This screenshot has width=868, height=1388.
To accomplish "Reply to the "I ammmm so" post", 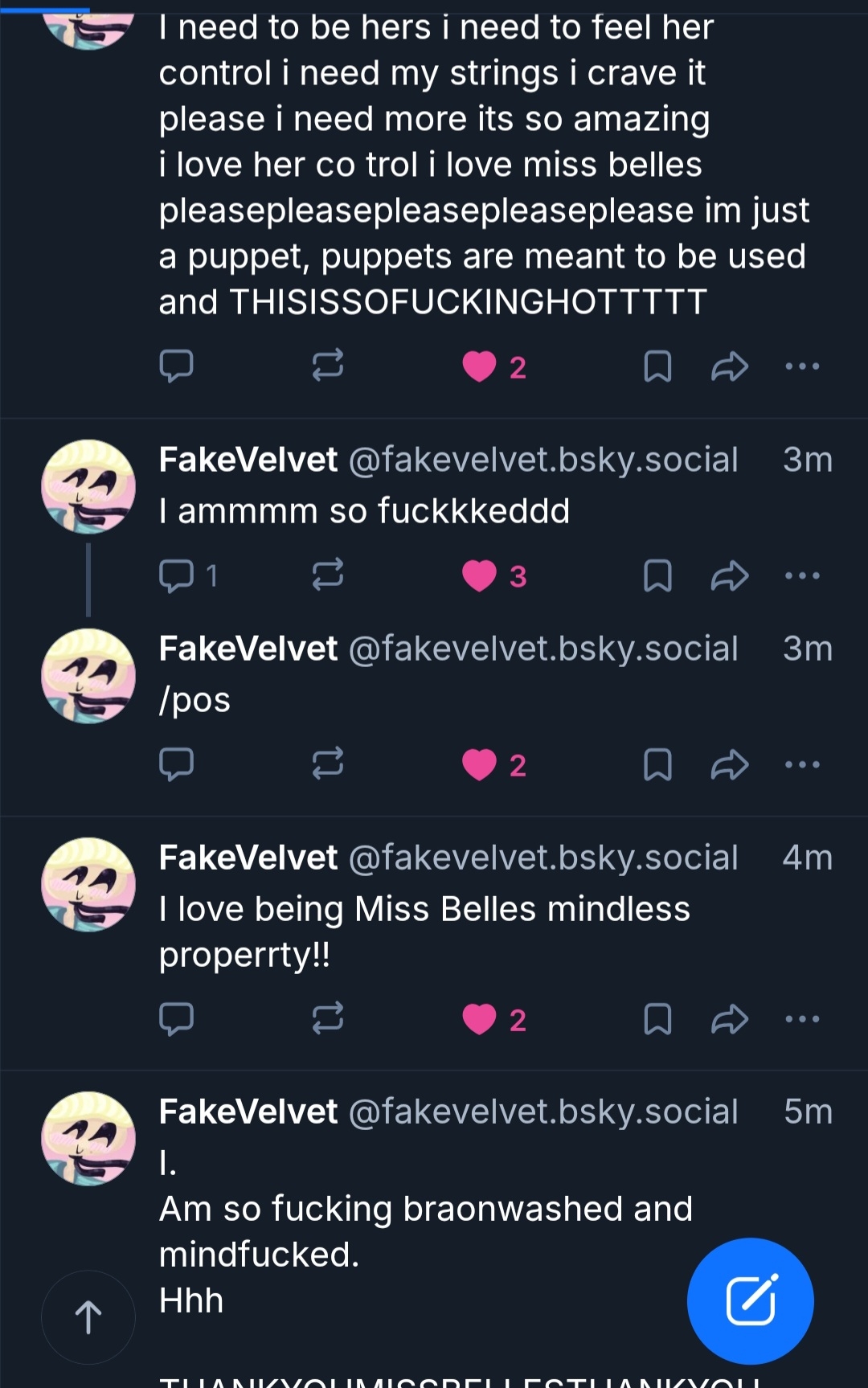I will click(x=176, y=575).
